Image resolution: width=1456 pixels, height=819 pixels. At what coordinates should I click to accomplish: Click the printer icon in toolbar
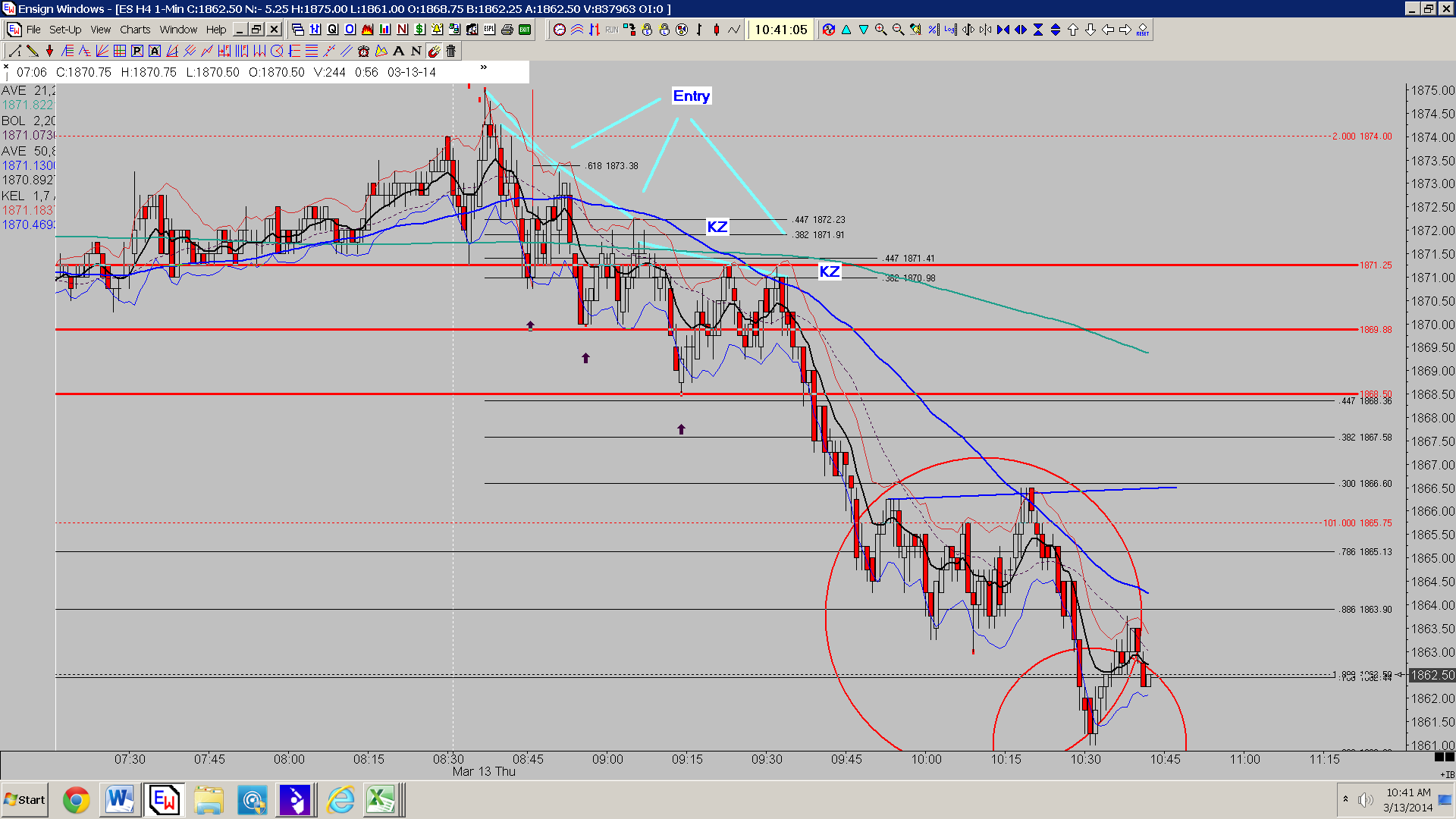[x=507, y=30]
